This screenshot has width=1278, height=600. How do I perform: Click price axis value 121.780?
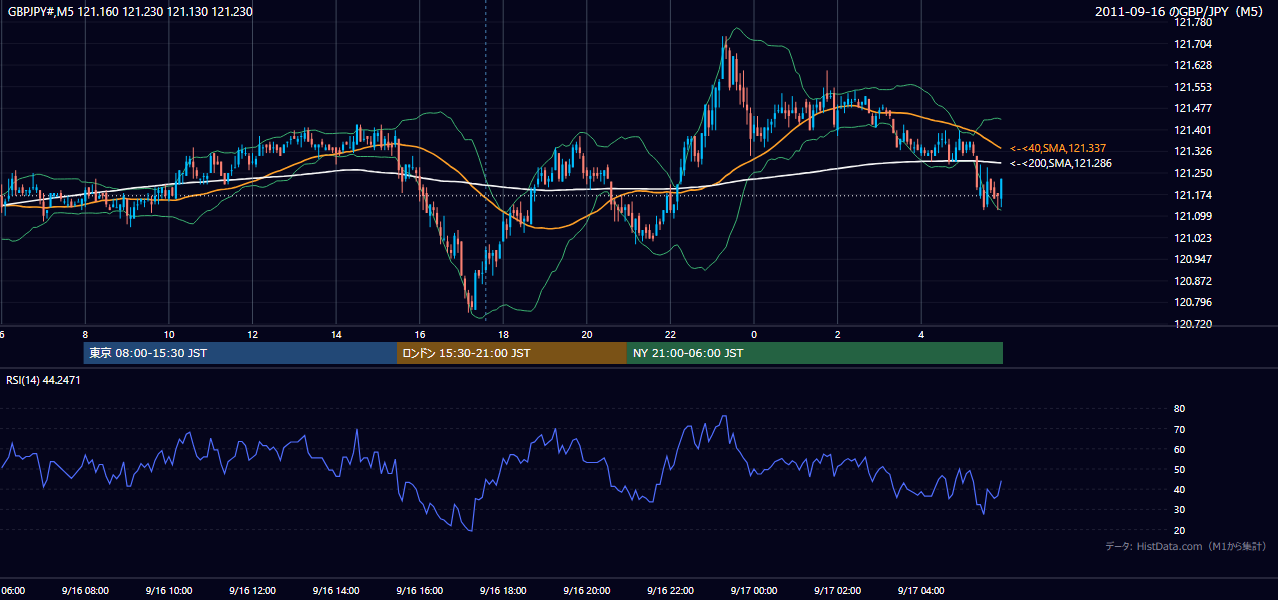tap(1191, 23)
